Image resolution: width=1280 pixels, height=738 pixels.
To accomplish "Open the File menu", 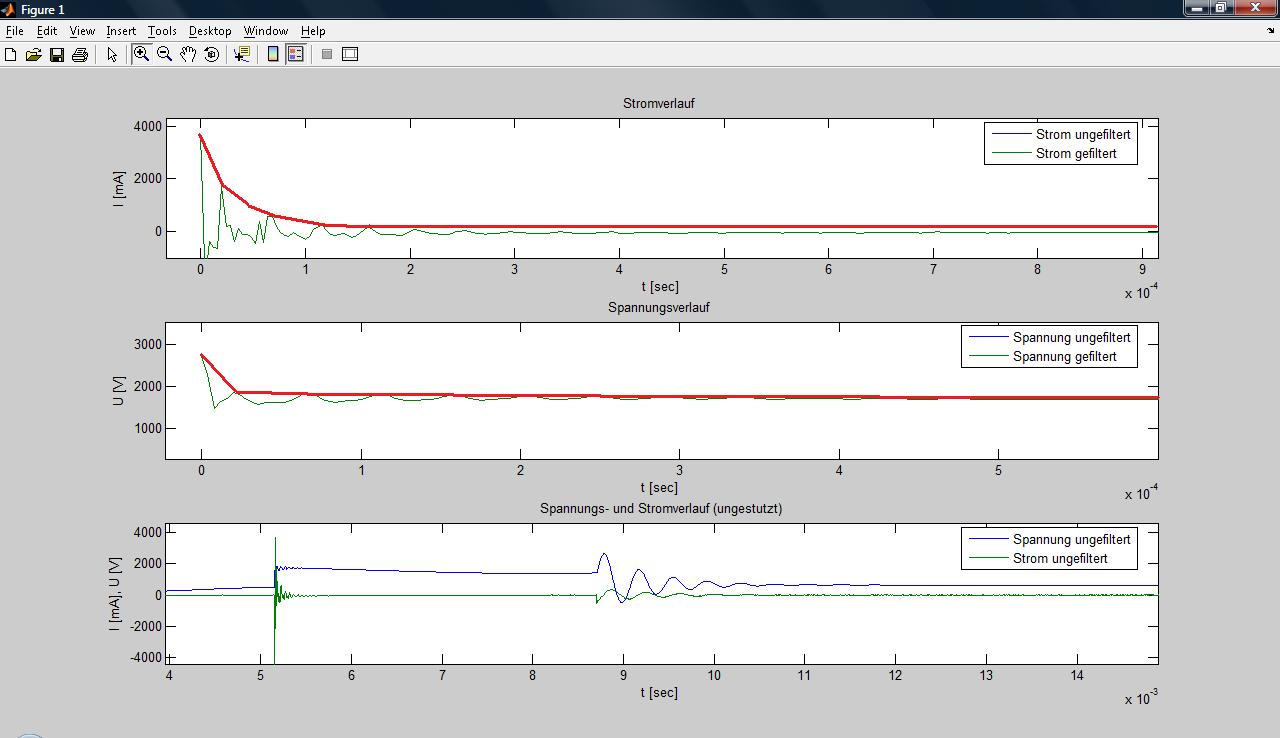I will click(15, 31).
